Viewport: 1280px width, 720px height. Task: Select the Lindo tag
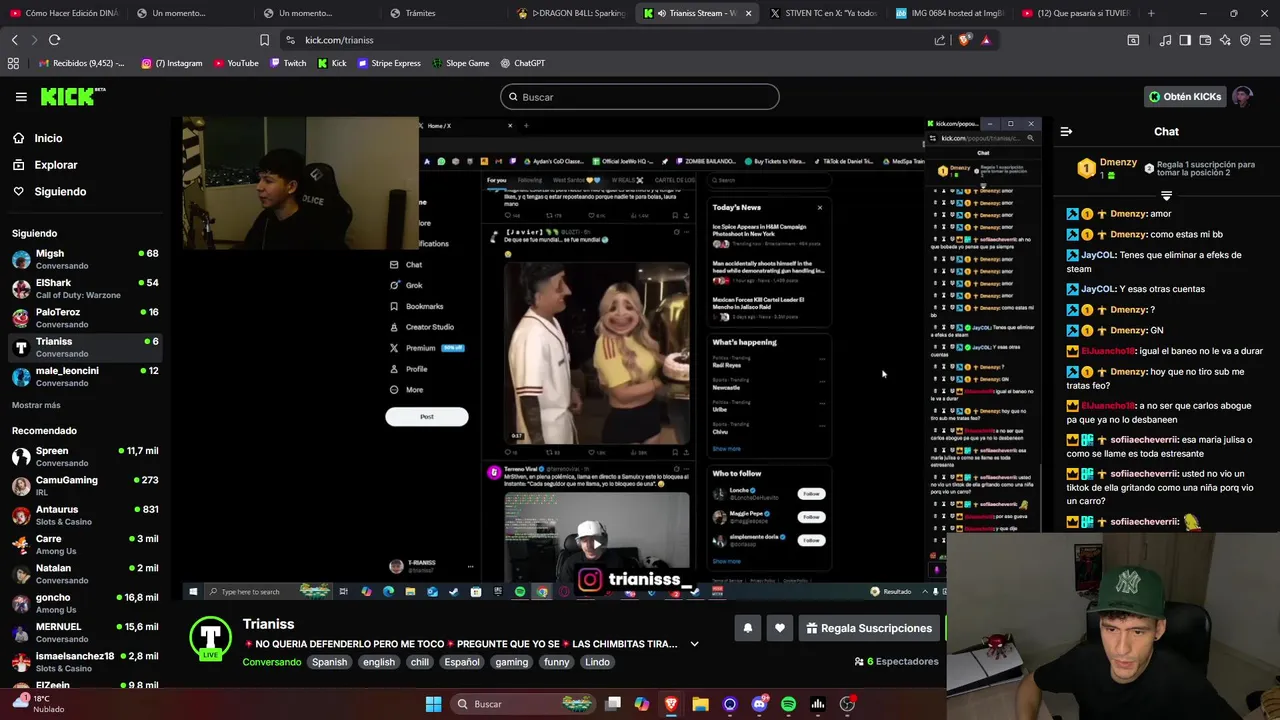pyautogui.click(x=597, y=662)
